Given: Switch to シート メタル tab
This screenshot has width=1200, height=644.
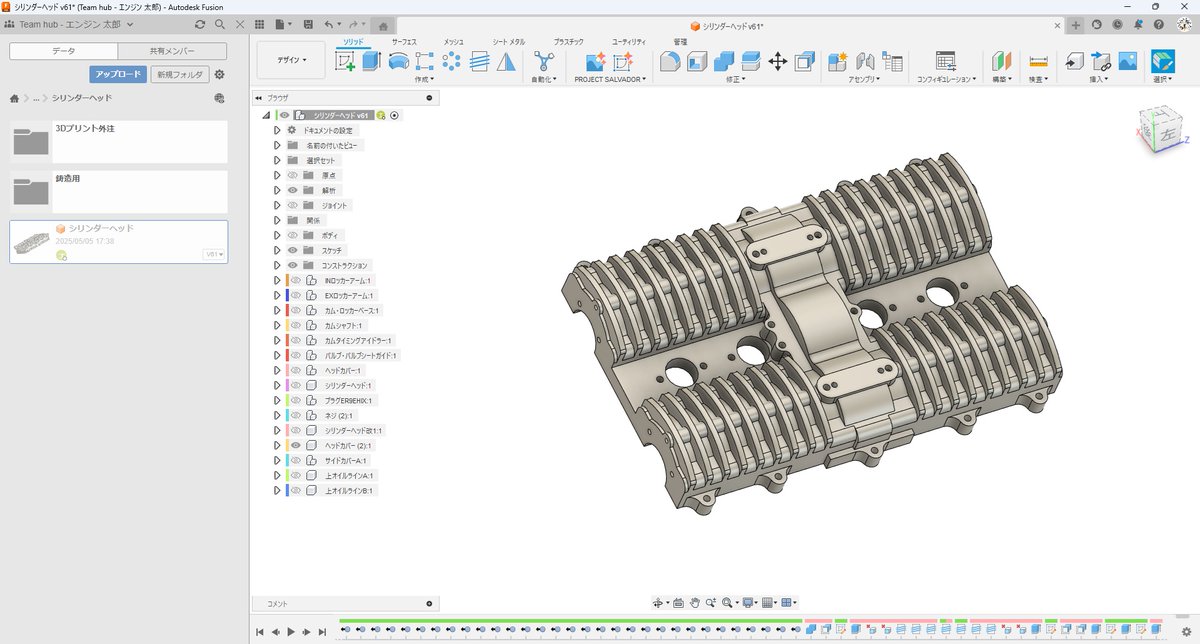Looking at the screenshot, I should click(x=509, y=42).
